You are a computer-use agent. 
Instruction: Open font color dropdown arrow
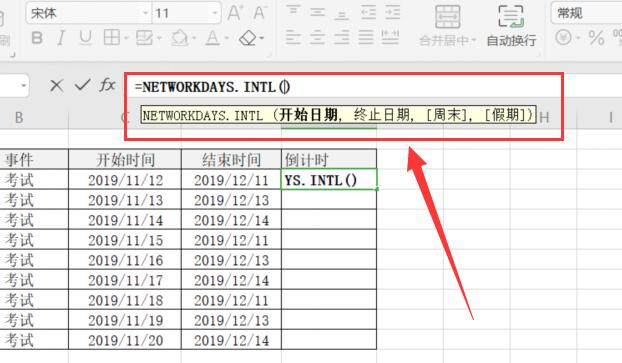click(227, 38)
